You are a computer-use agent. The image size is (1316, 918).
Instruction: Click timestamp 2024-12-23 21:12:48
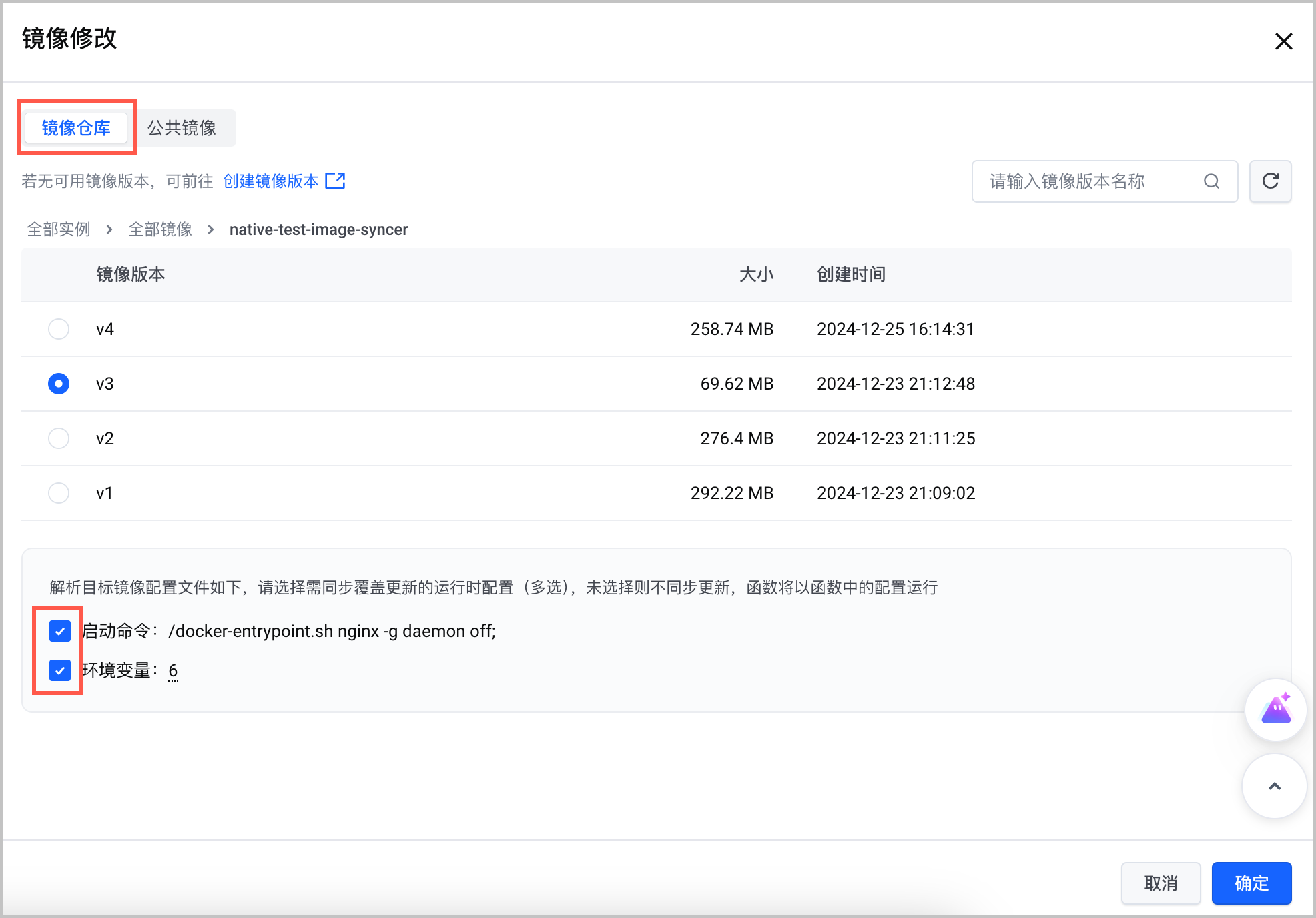896,384
